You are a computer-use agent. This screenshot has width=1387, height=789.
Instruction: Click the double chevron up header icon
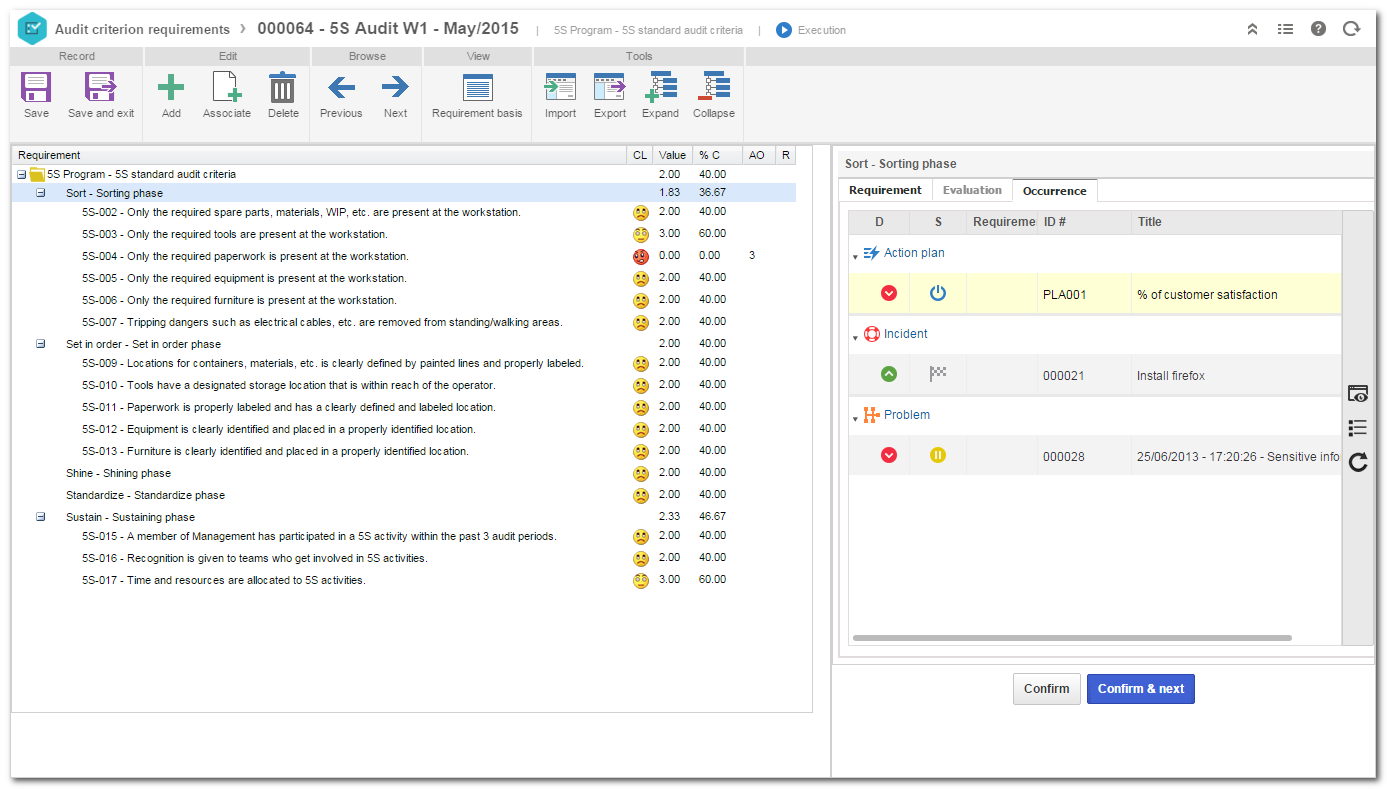coord(1252,29)
